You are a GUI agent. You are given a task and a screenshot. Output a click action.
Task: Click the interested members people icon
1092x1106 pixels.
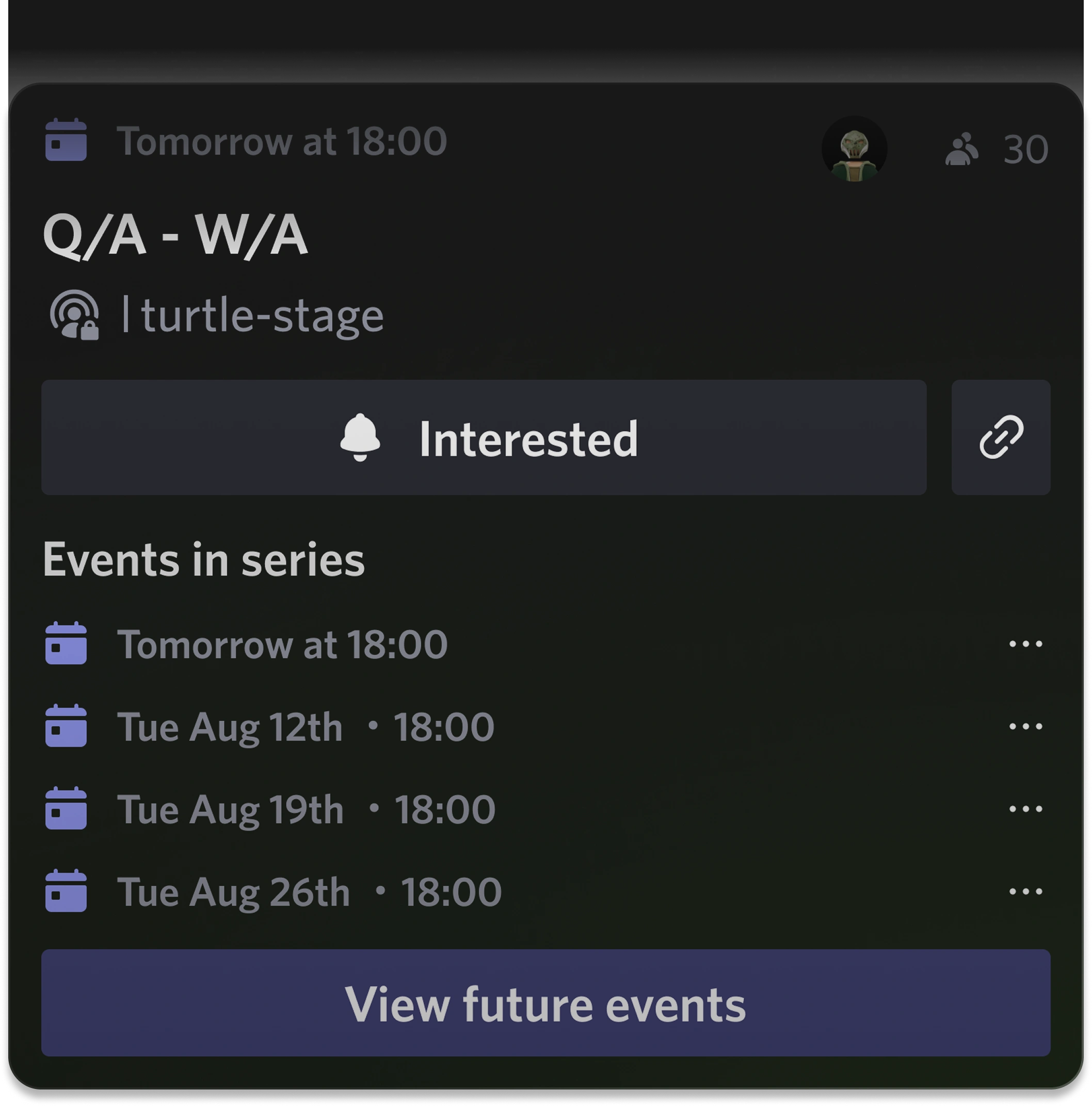click(961, 150)
